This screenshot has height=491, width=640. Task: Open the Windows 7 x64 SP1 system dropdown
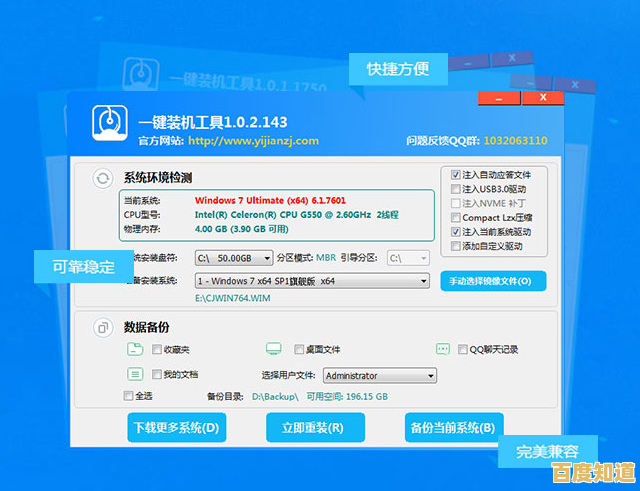point(312,281)
